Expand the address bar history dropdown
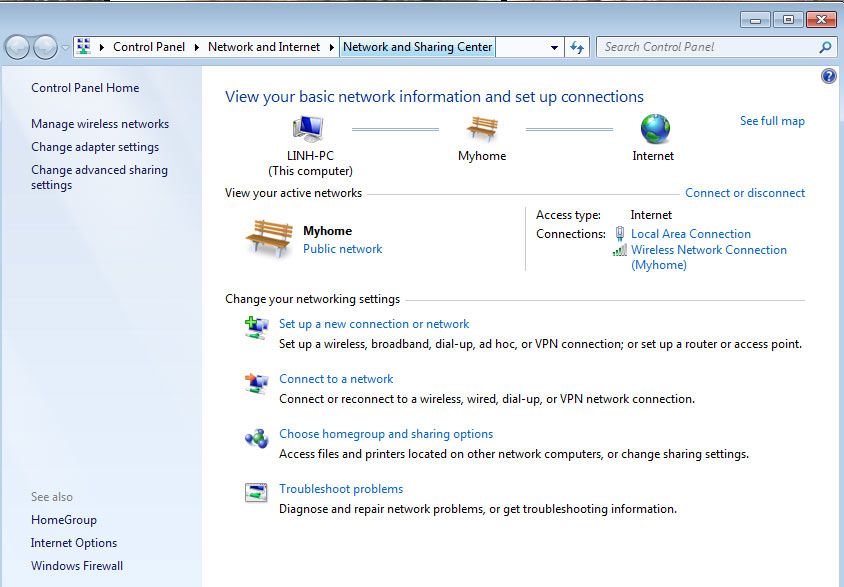The height and width of the screenshot is (587, 844). tap(555, 47)
